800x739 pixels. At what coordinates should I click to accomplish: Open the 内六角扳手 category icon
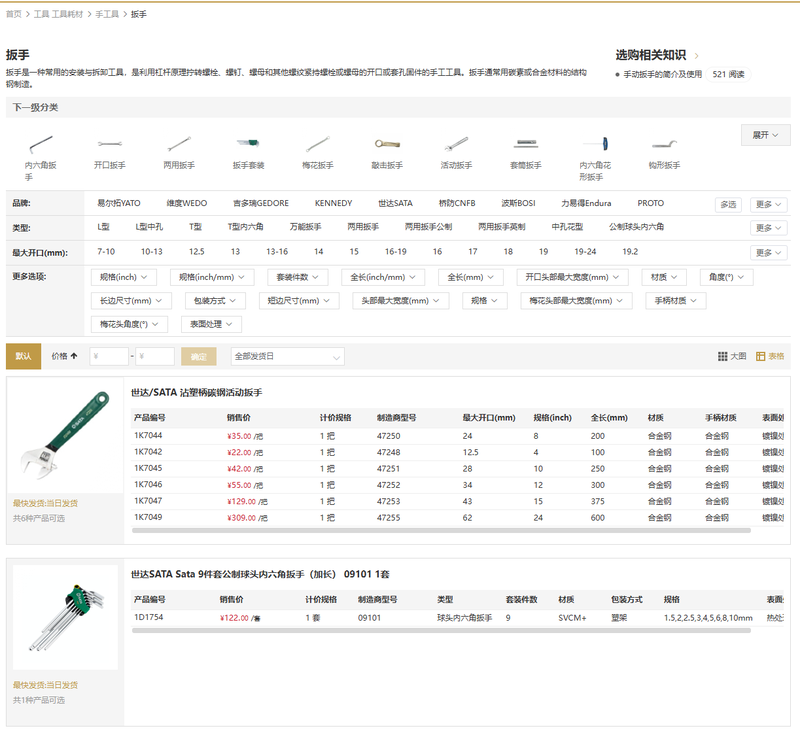(x=41, y=144)
